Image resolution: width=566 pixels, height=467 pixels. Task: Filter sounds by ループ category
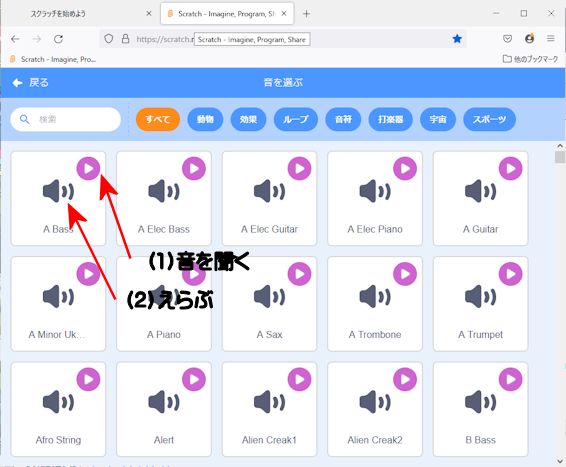pyautogui.click(x=296, y=119)
